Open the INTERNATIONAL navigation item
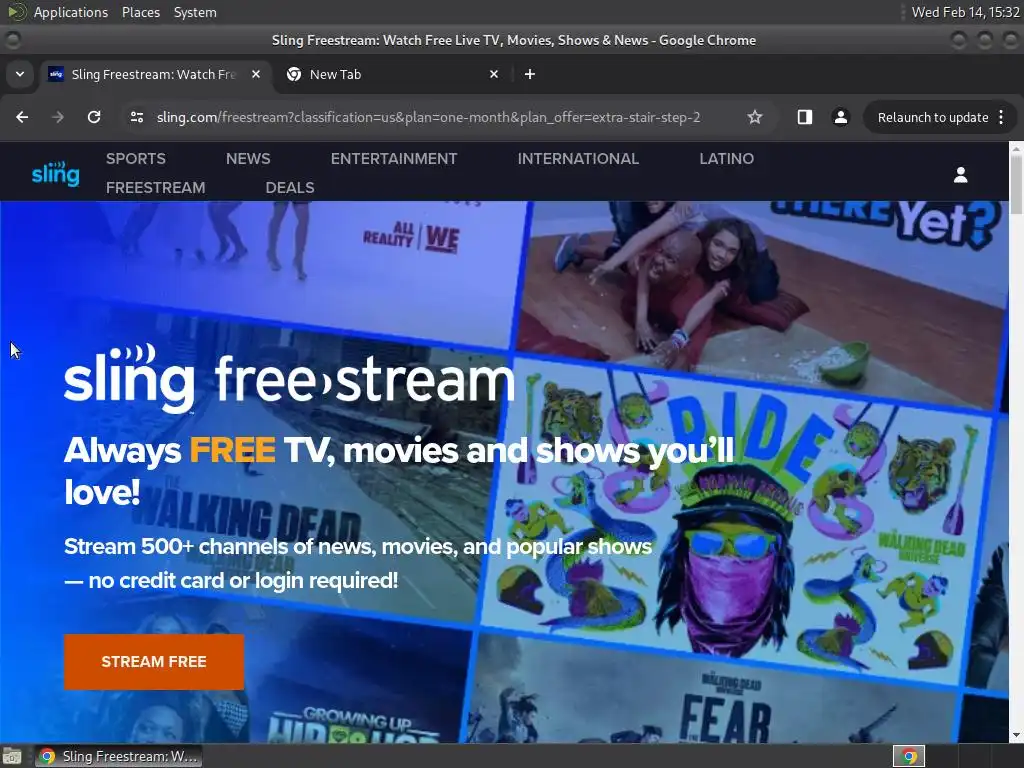The width and height of the screenshot is (1024, 768). (578, 159)
